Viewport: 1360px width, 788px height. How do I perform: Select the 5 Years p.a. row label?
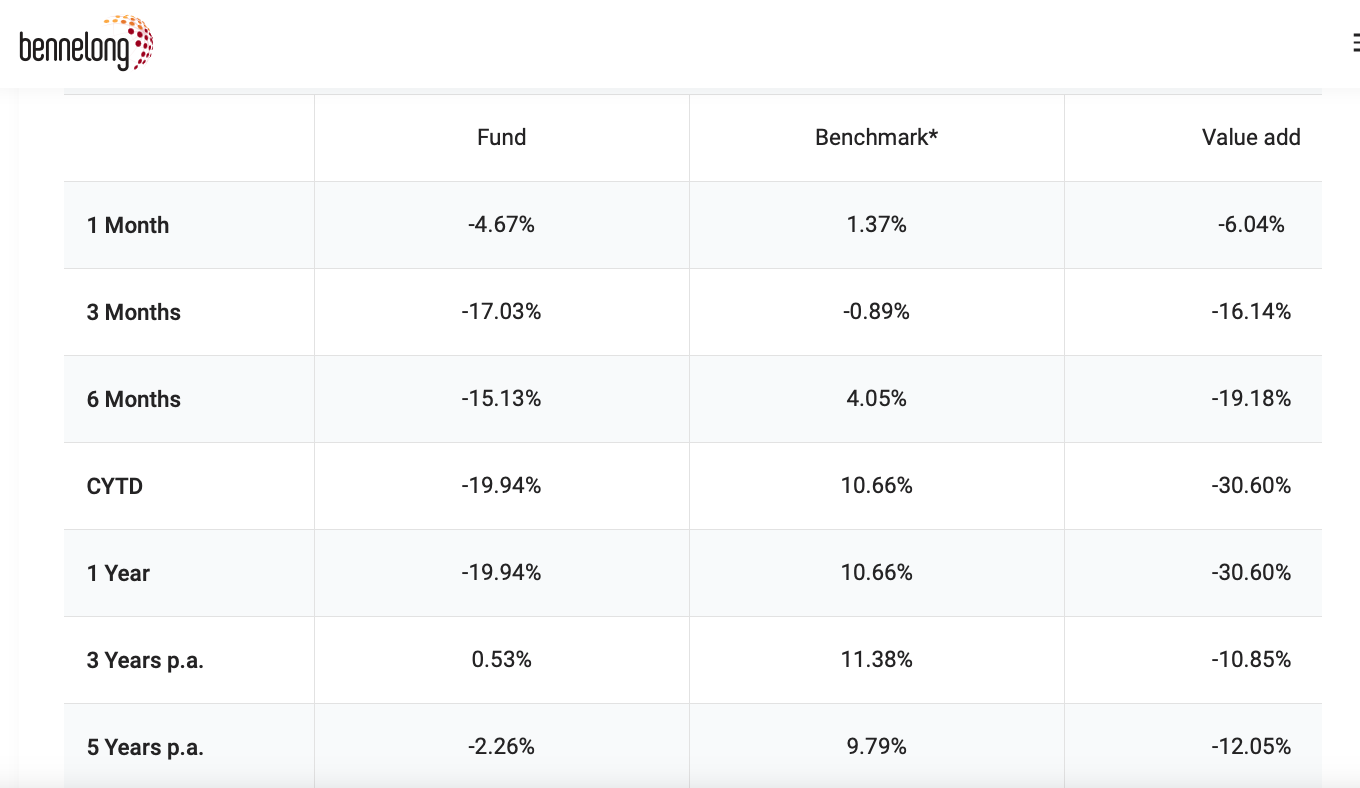(x=145, y=747)
